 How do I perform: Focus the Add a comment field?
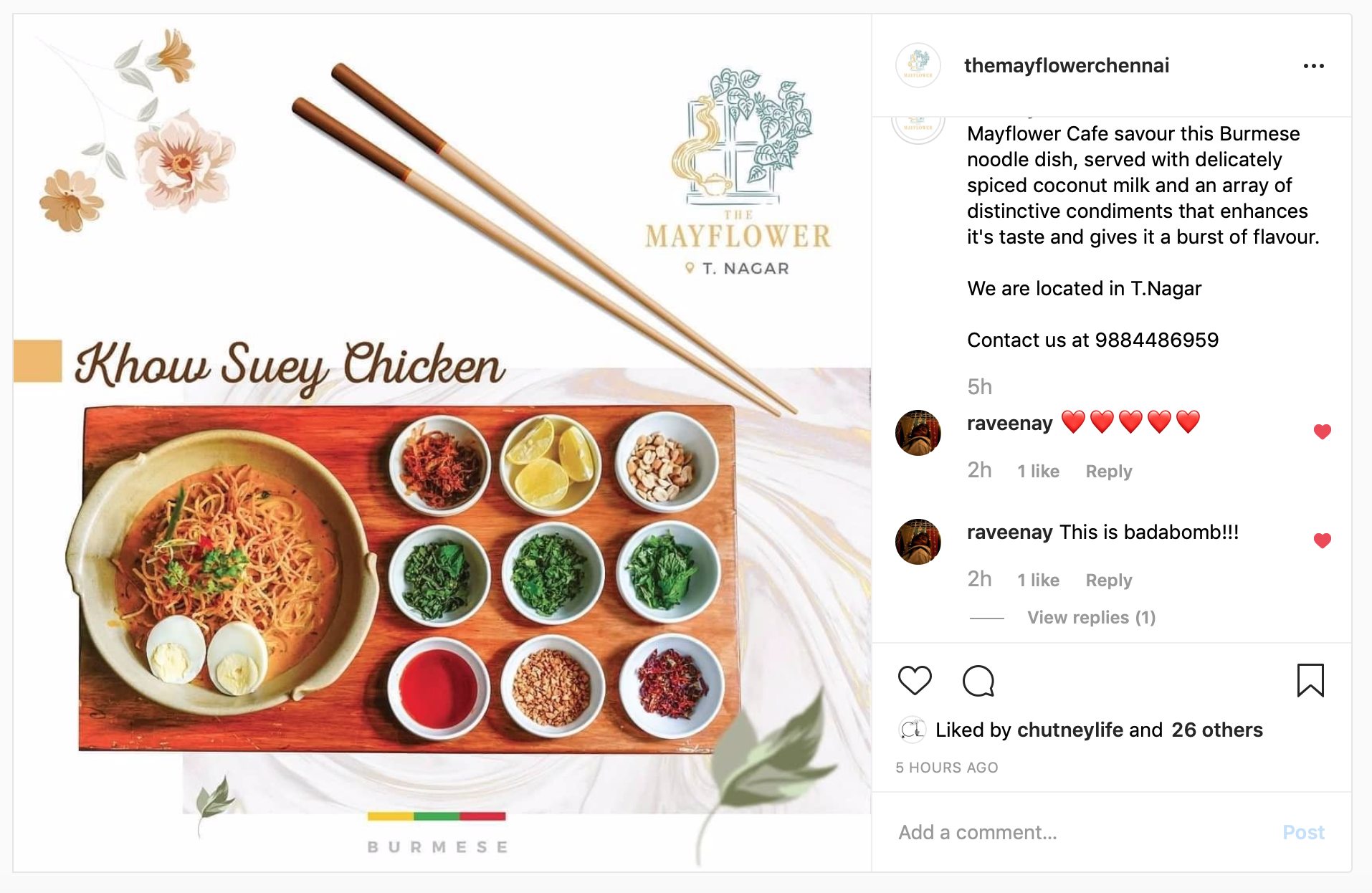pos(1082,832)
